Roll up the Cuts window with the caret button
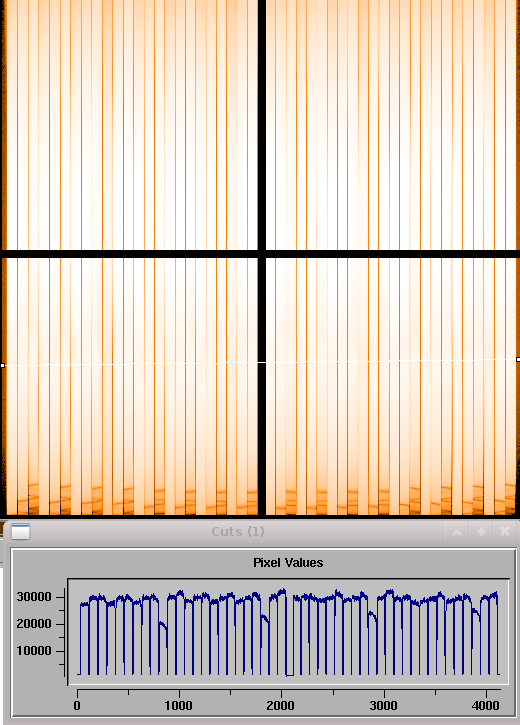The width and height of the screenshot is (520, 725). pyautogui.click(x=457, y=532)
